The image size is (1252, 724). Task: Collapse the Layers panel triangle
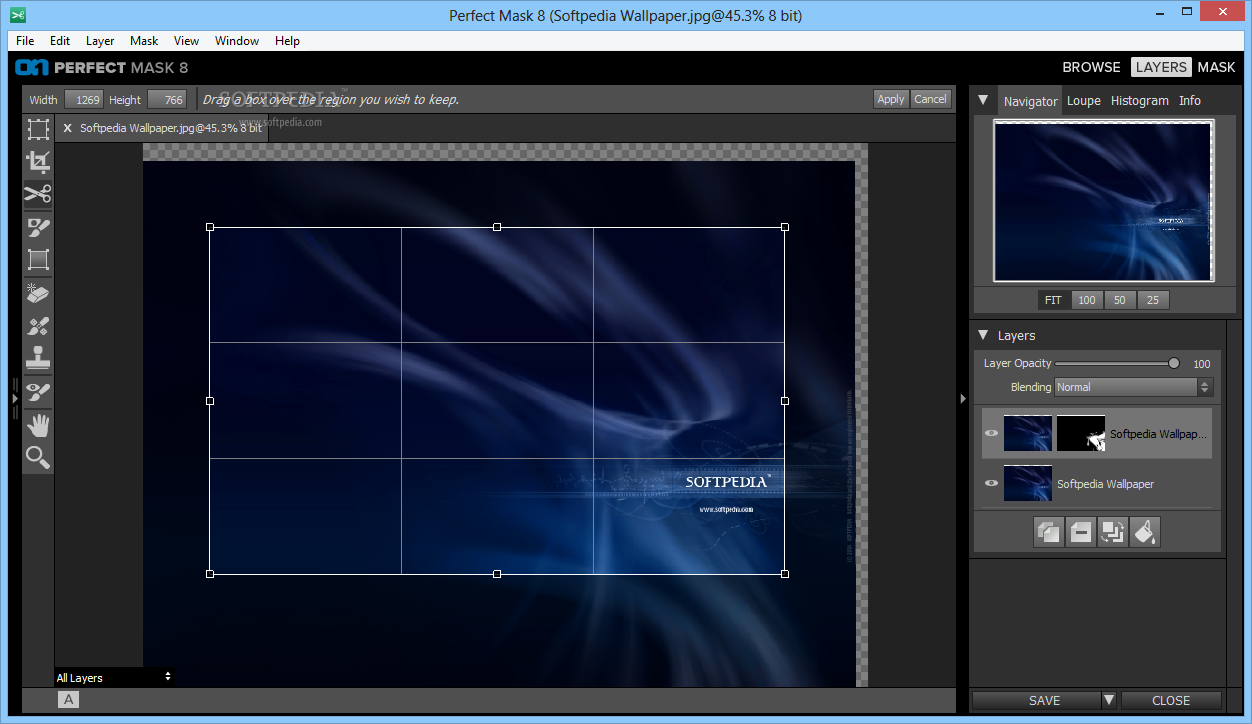point(983,335)
